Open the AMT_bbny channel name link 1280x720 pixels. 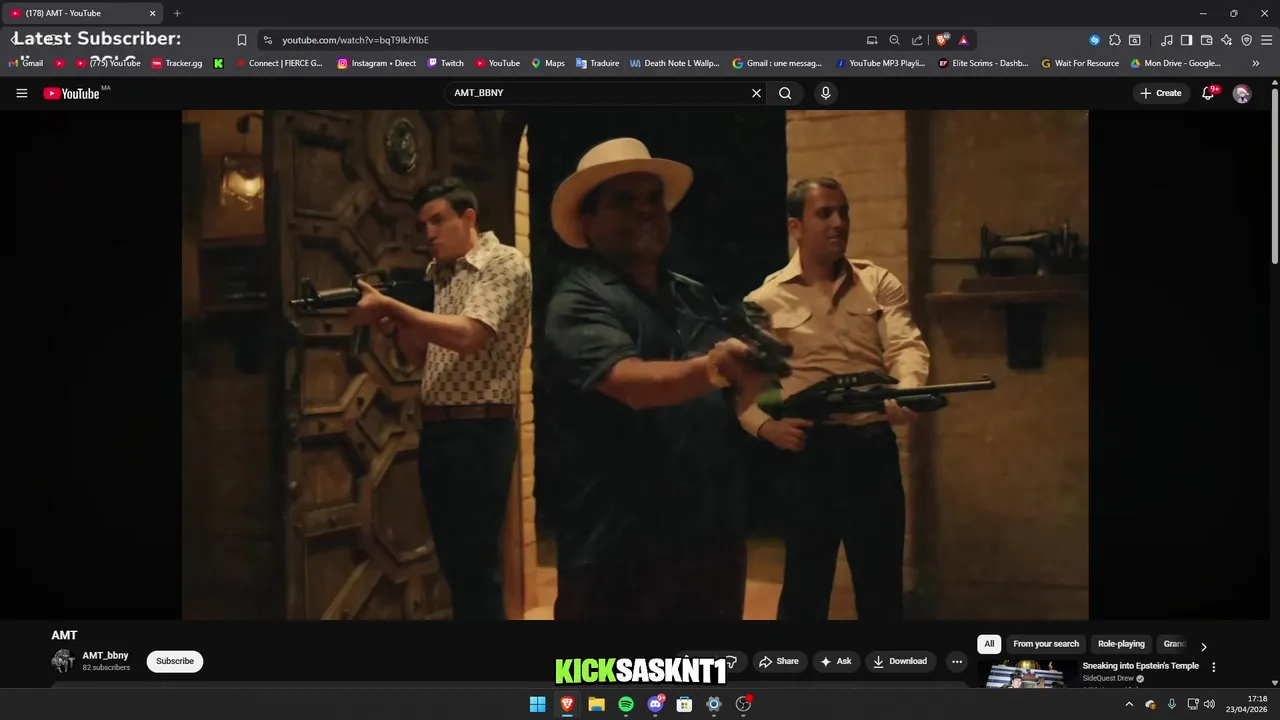(x=105, y=656)
